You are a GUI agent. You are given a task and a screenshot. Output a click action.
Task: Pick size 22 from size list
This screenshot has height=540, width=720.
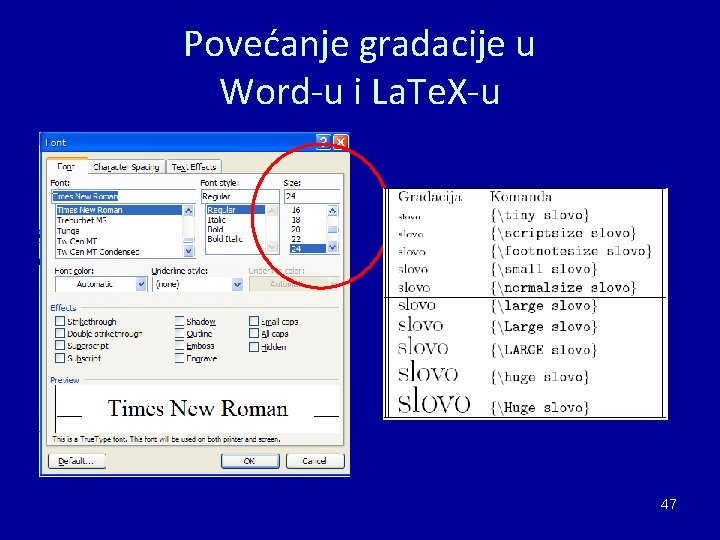[296, 239]
